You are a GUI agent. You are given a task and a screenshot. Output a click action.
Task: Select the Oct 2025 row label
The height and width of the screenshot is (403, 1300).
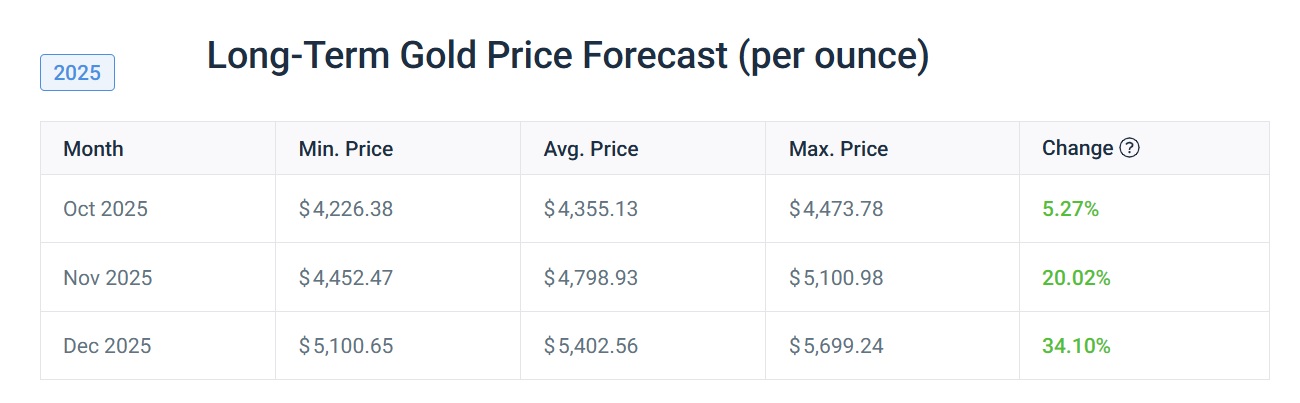click(105, 209)
